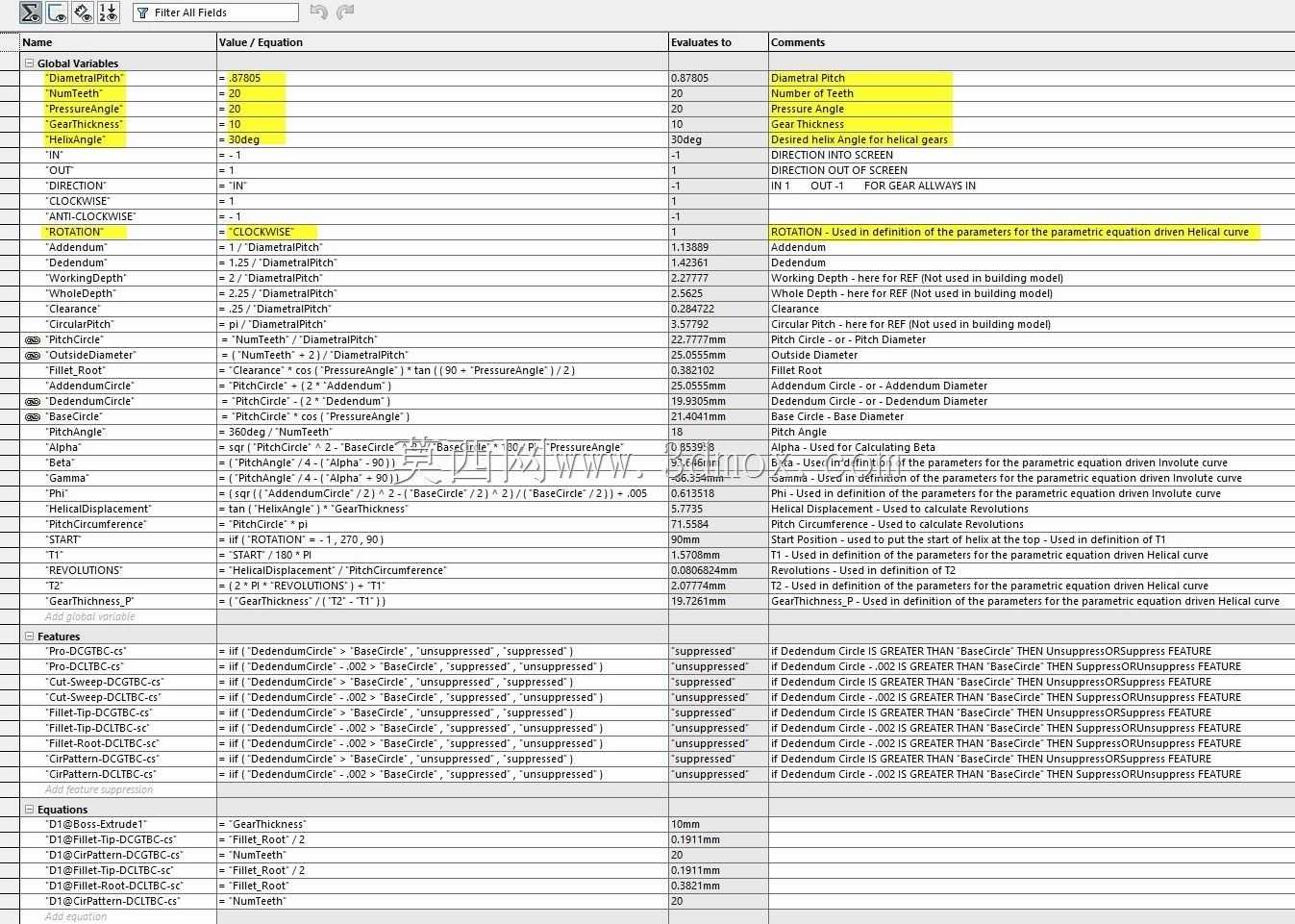1295x924 pixels.
Task: Switch to Dimension View
Action: tap(83, 12)
